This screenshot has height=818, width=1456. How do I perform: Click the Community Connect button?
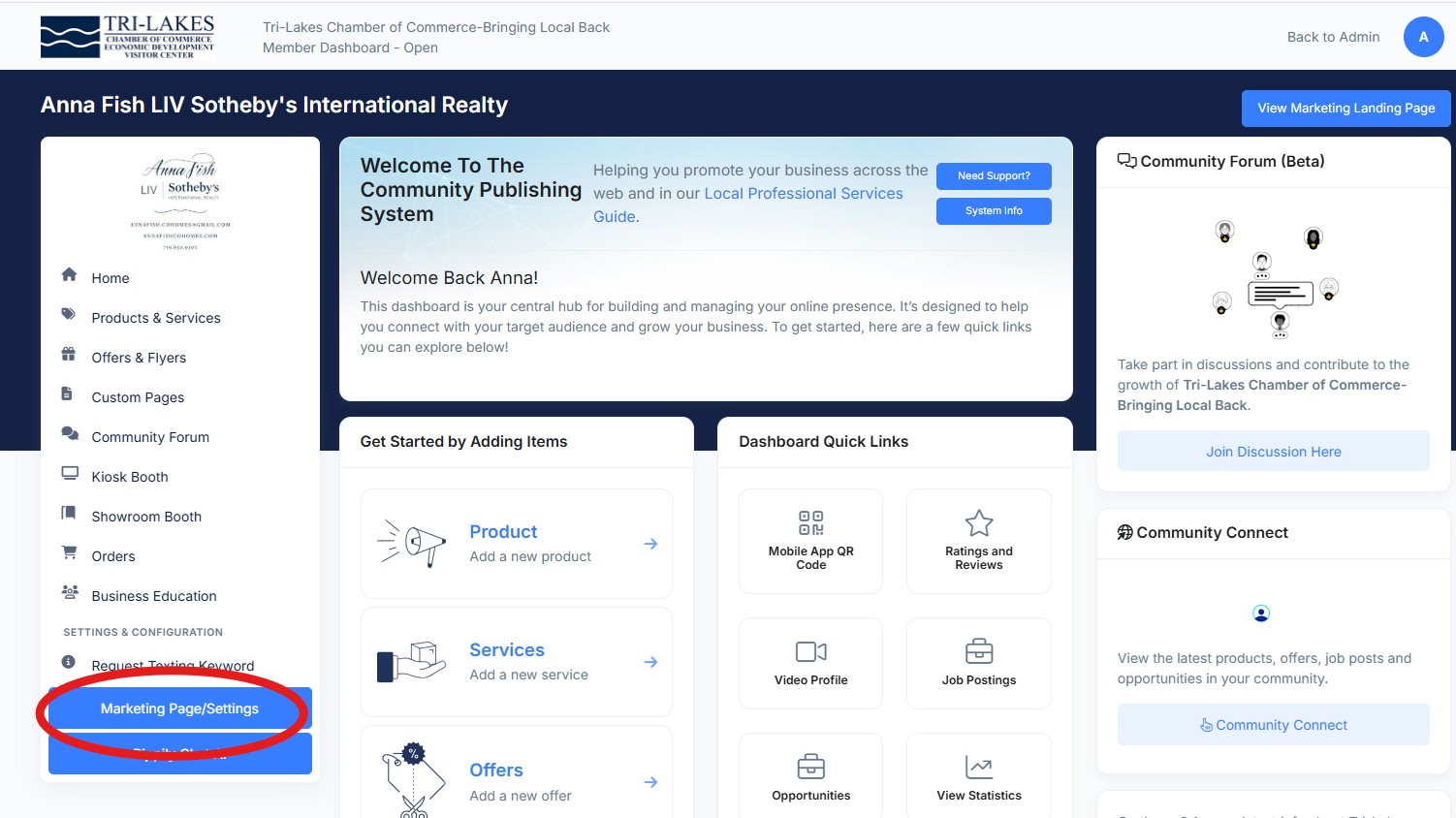pos(1274,725)
